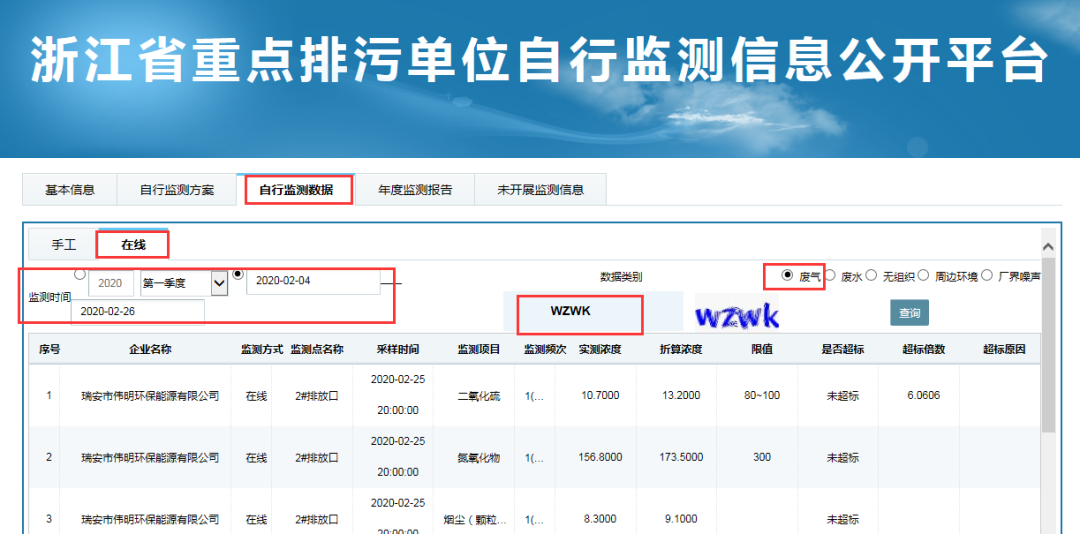The width and height of the screenshot is (1080, 534).
Task: Click the year field showing 2020
Action: 110,283
